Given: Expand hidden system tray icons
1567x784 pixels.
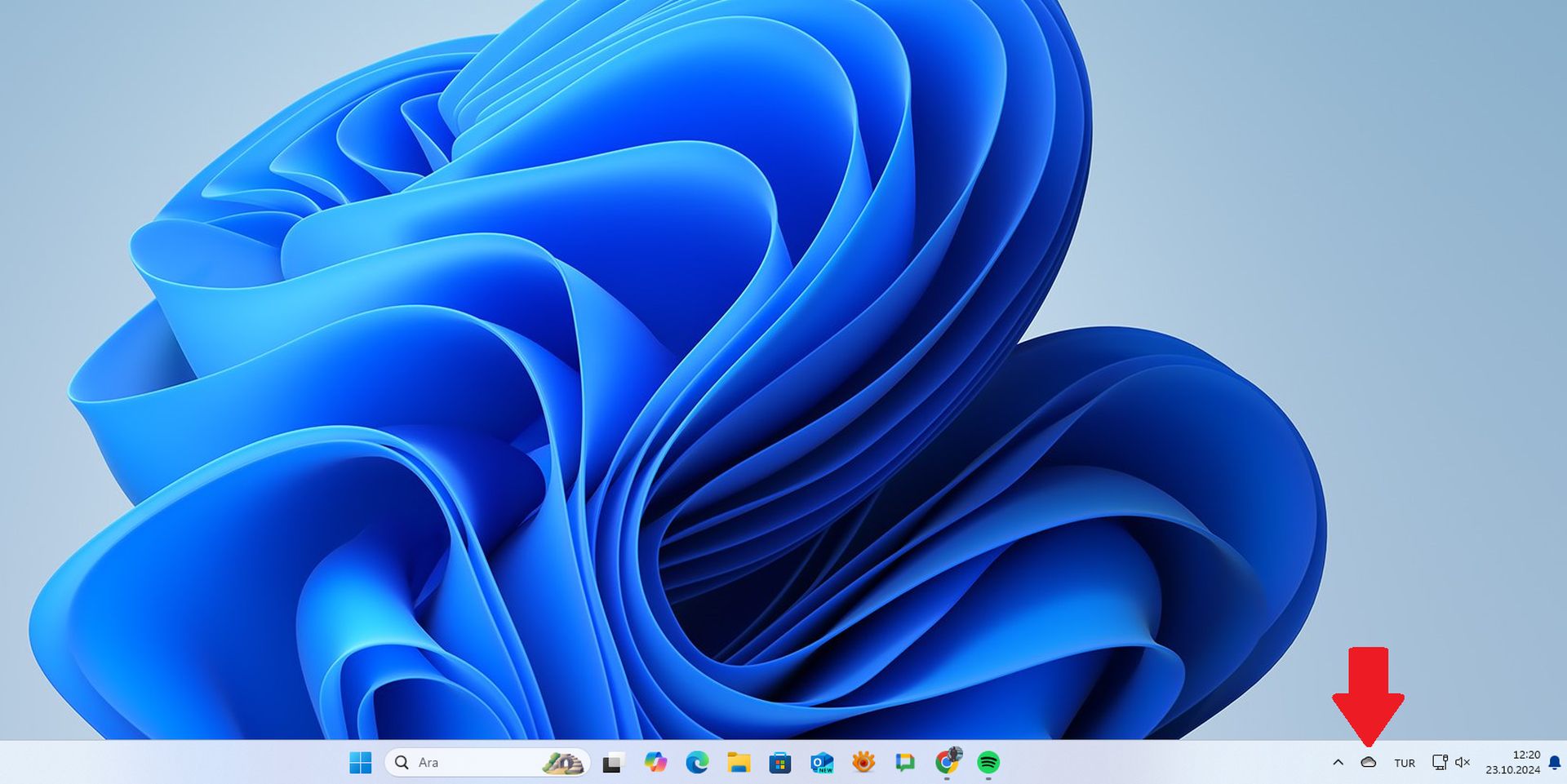Looking at the screenshot, I should [1338, 763].
